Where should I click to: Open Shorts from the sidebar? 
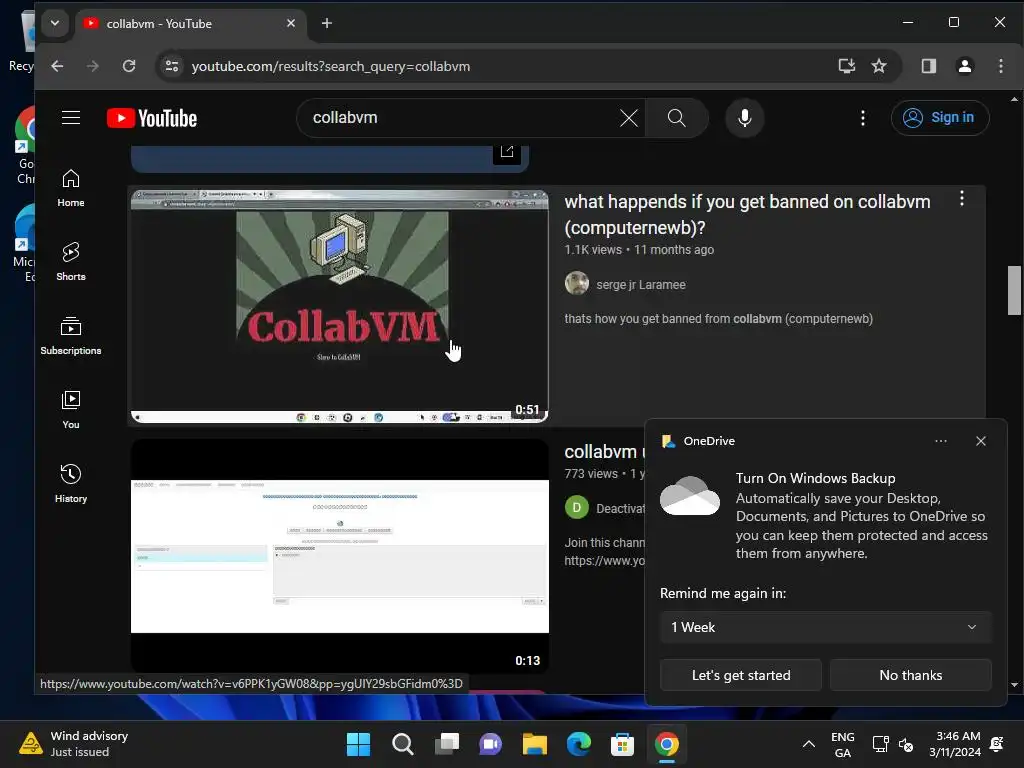tap(71, 262)
